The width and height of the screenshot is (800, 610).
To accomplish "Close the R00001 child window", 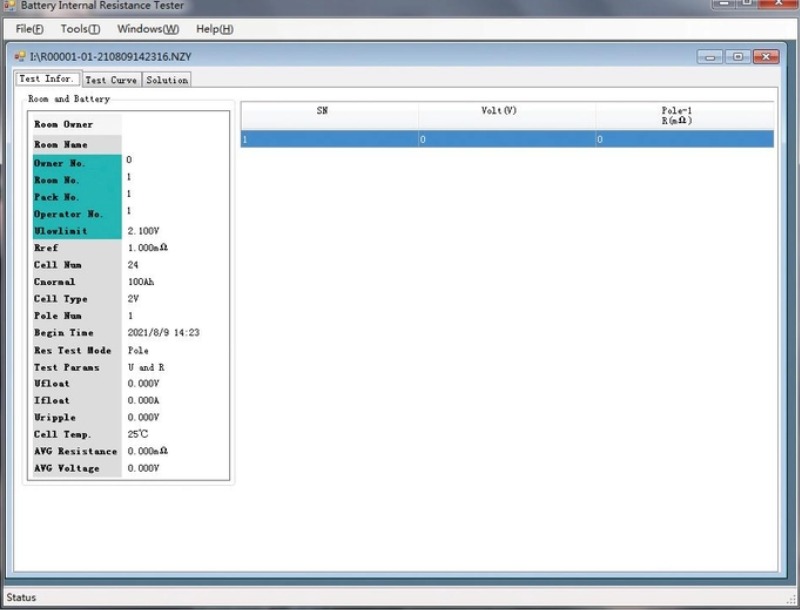I will [765, 57].
